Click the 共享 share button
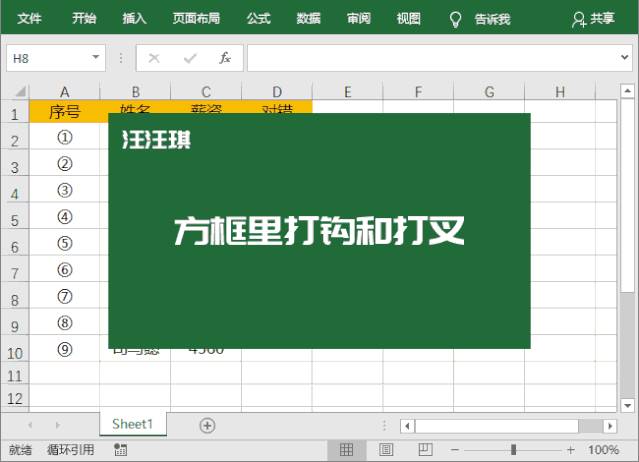The width and height of the screenshot is (639, 462). [x=593, y=19]
